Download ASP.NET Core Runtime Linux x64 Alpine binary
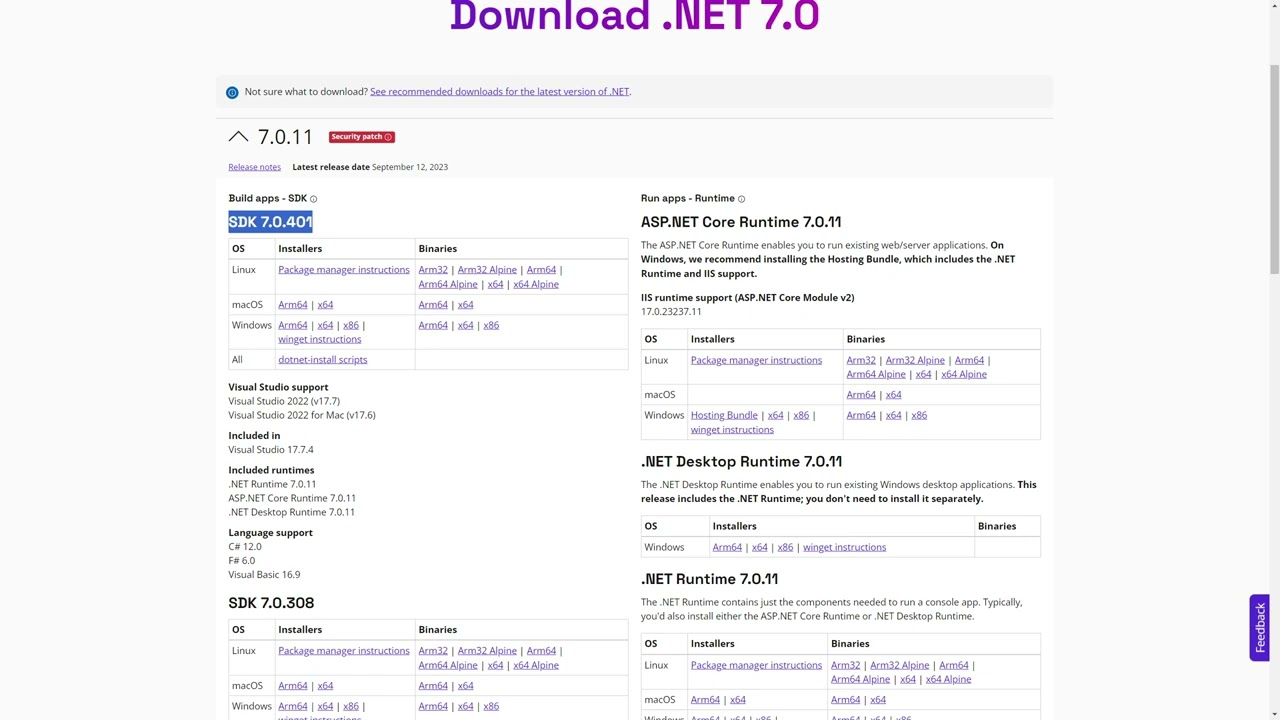 tap(964, 374)
